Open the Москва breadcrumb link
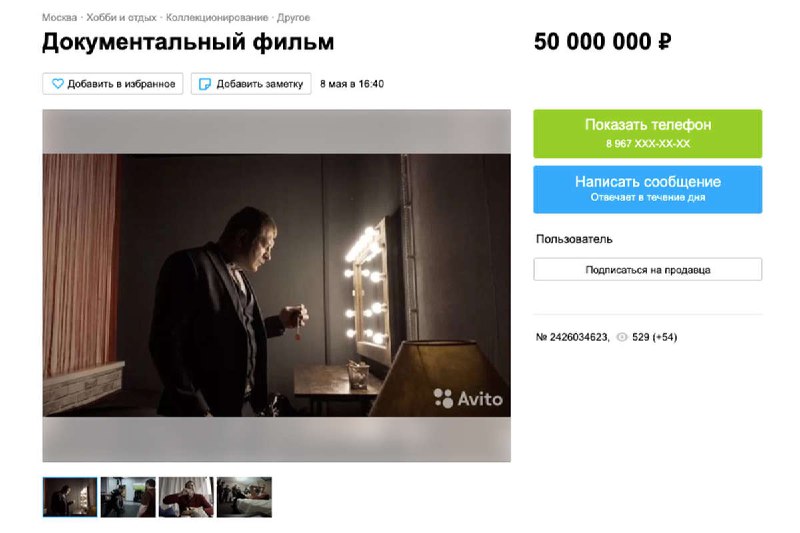 click(59, 17)
